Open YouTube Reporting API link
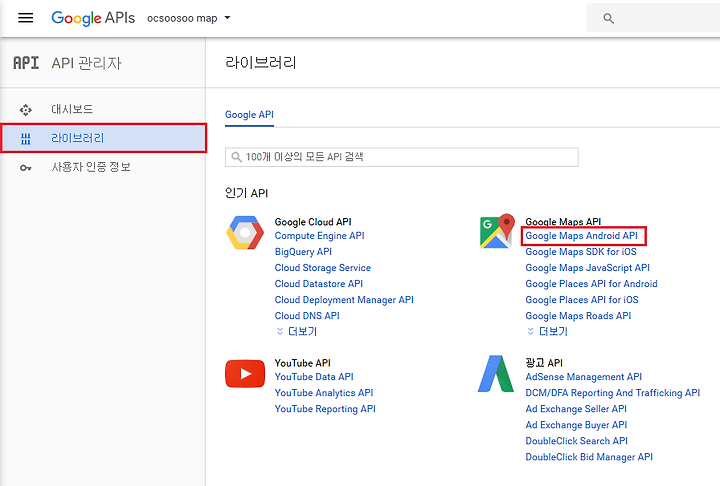Screen dimensions: 720x486 coord(325,409)
